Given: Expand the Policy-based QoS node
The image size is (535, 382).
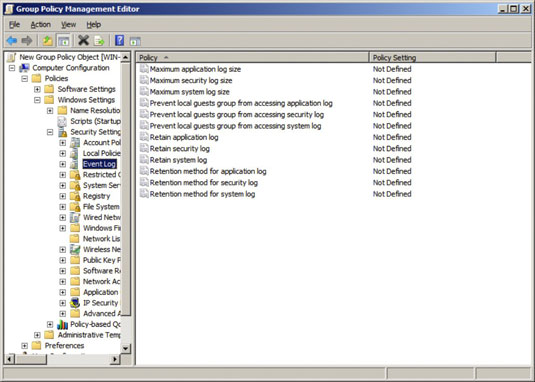Looking at the screenshot, I should tap(50, 324).
